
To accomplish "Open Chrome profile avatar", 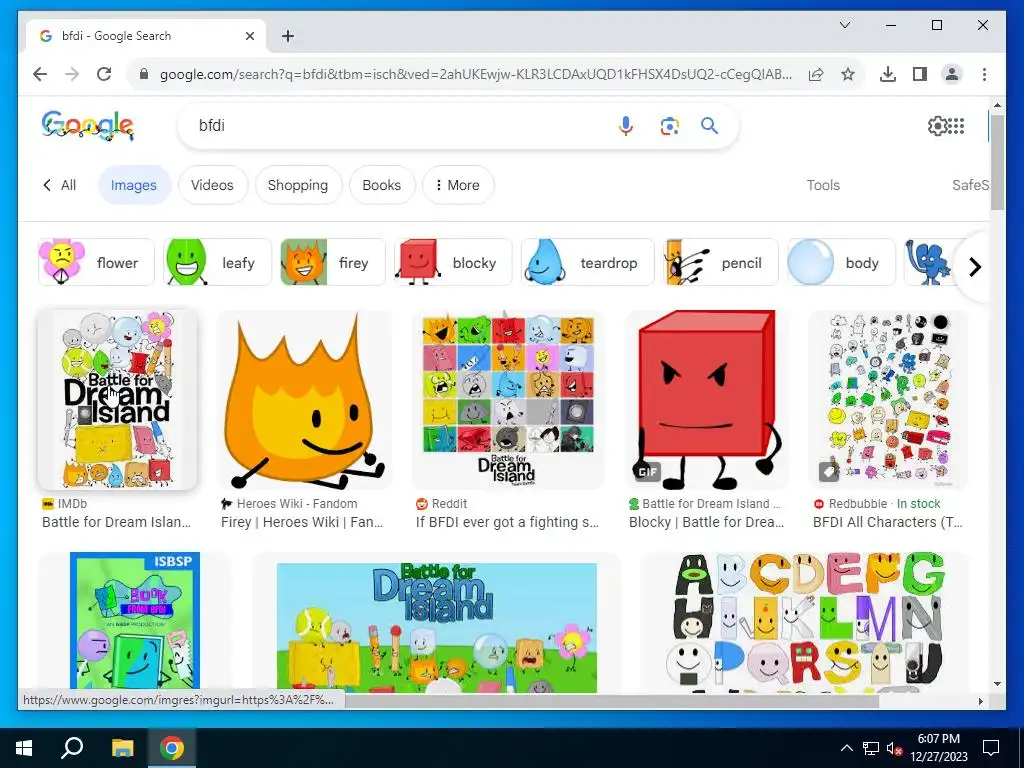I will tap(952, 74).
